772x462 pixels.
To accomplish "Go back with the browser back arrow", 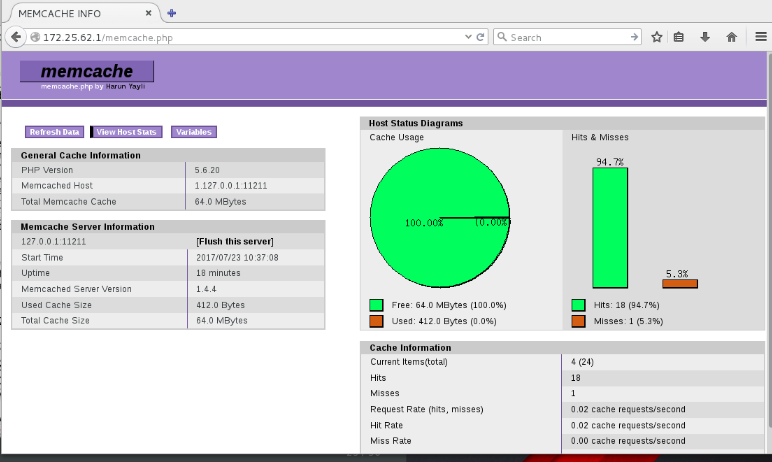I will click(16, 37).
